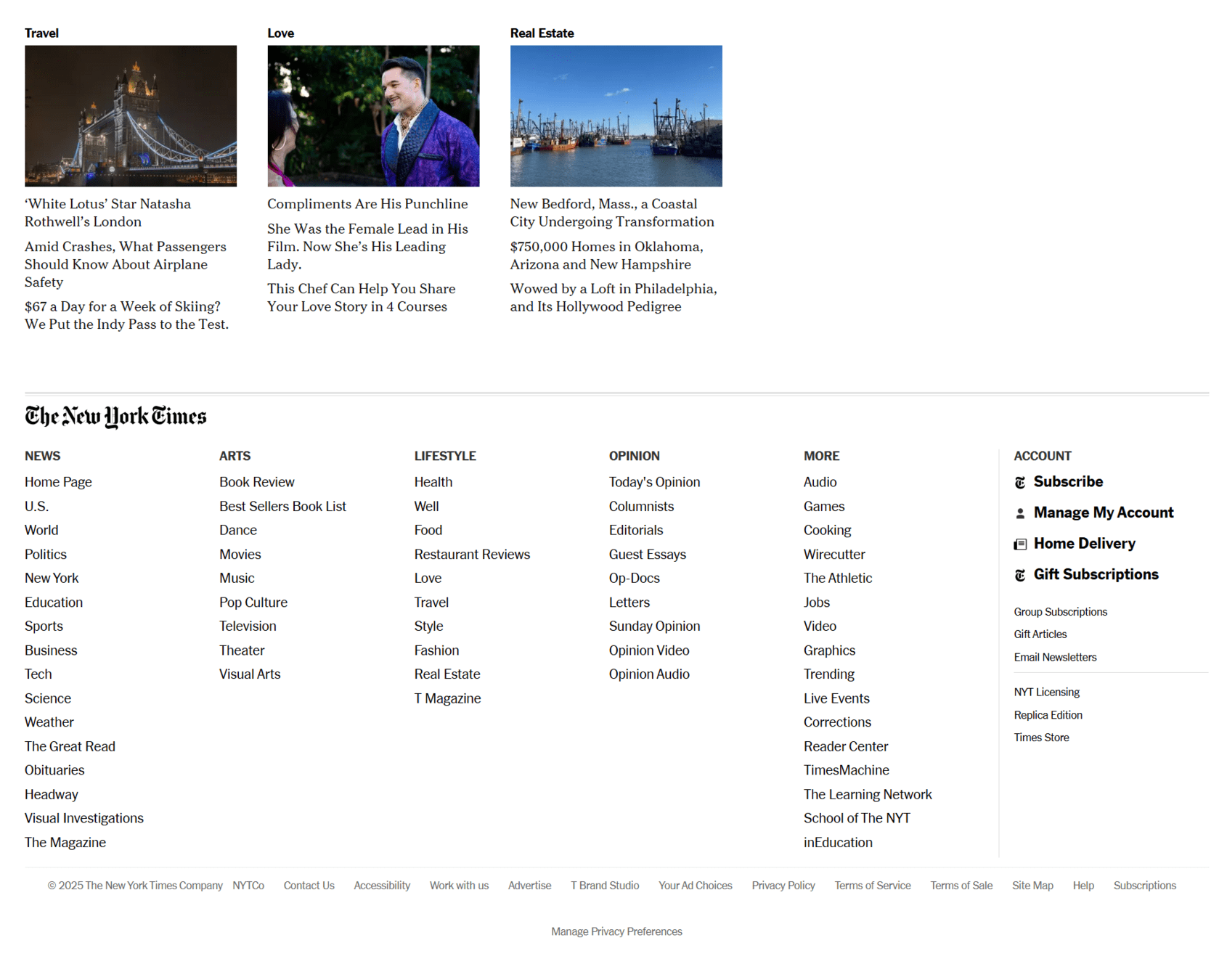
Task: Open the Loft in Philadelphia article
Action: (613, 298)
